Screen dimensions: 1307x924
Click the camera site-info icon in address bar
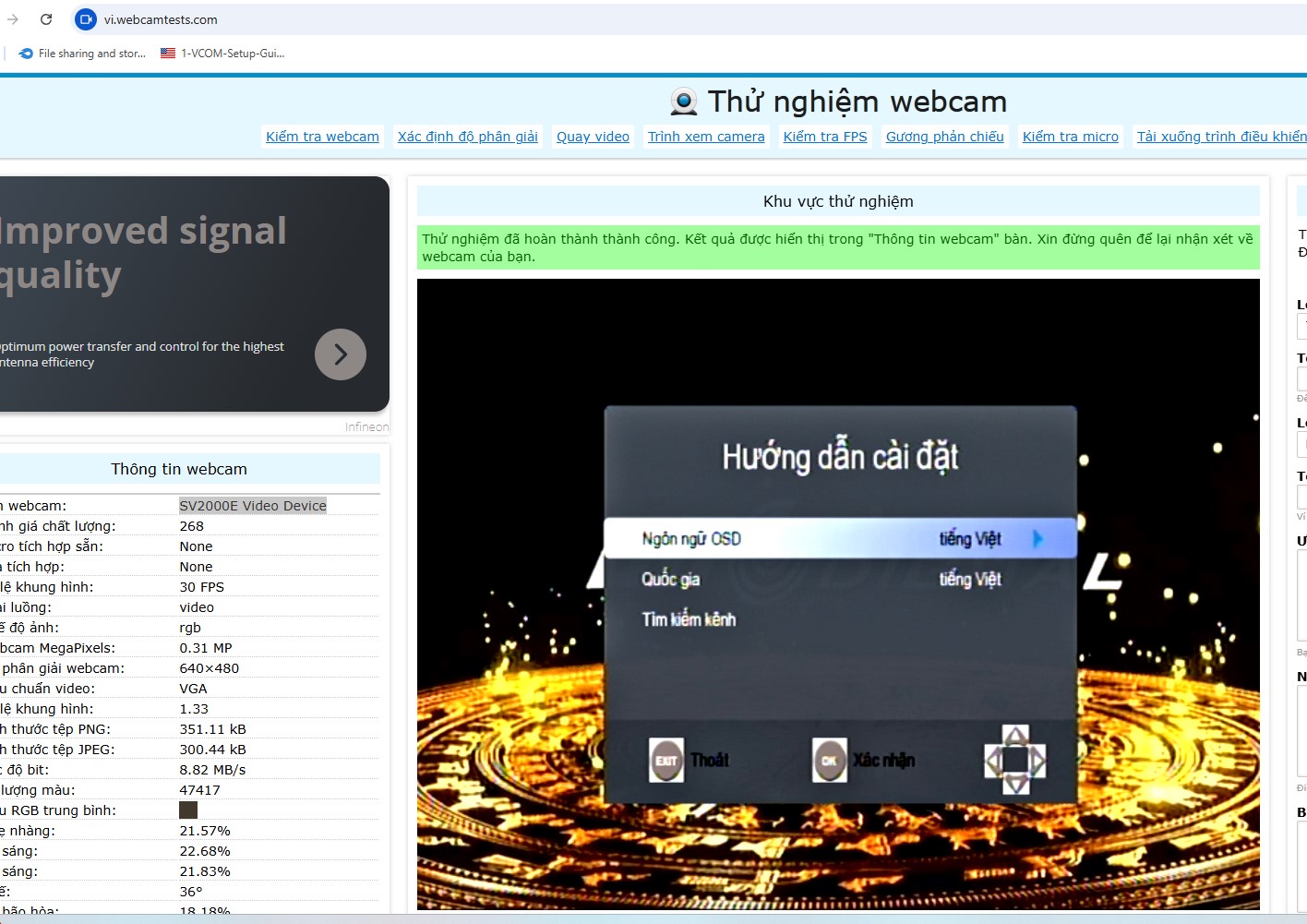[x=86, y=19]
